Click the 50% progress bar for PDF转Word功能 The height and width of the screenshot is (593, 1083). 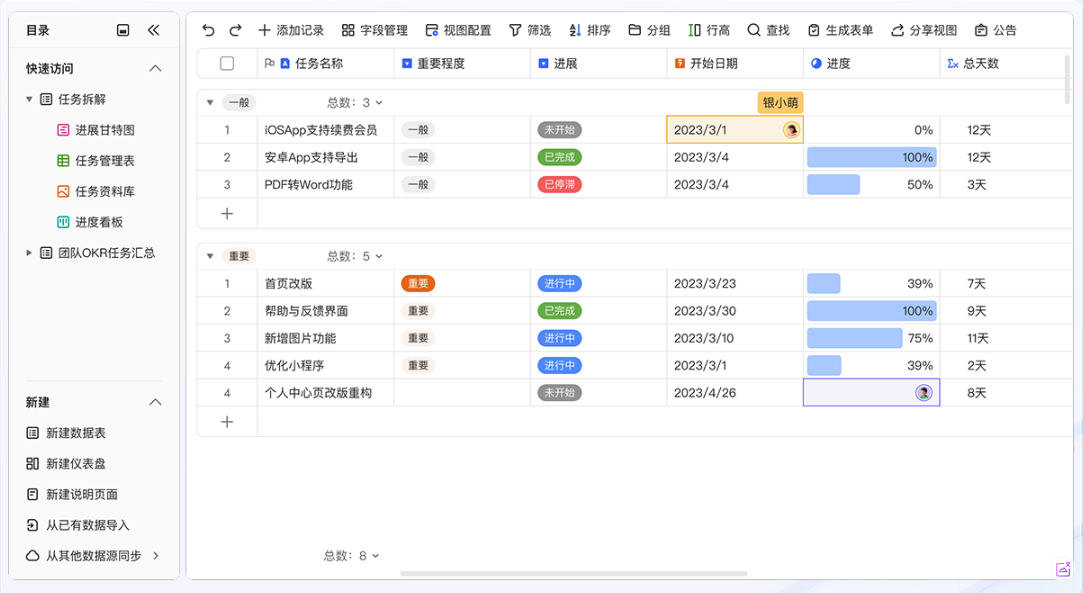pos(834,184)
